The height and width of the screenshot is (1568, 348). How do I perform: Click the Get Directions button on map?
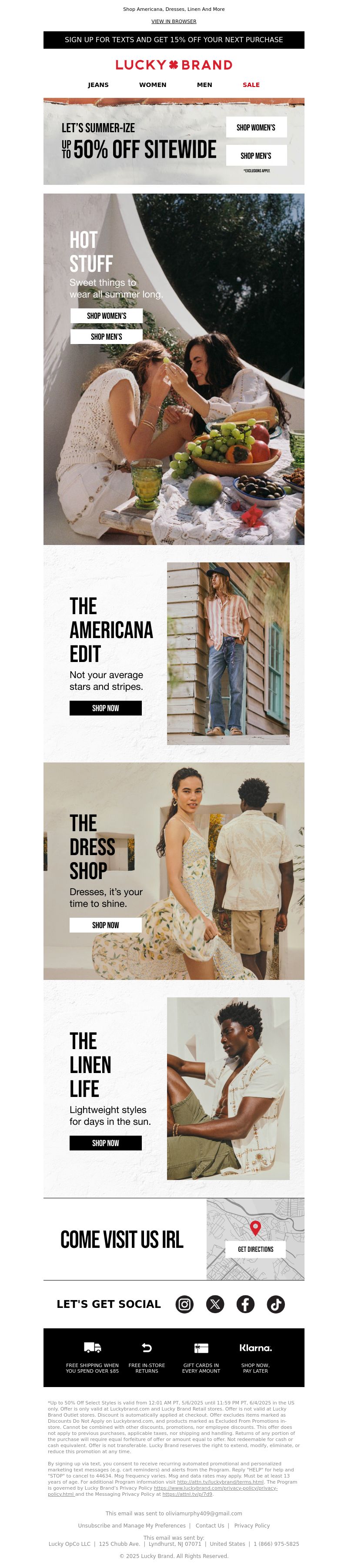pyautogui.click(x=255, y=1249)
